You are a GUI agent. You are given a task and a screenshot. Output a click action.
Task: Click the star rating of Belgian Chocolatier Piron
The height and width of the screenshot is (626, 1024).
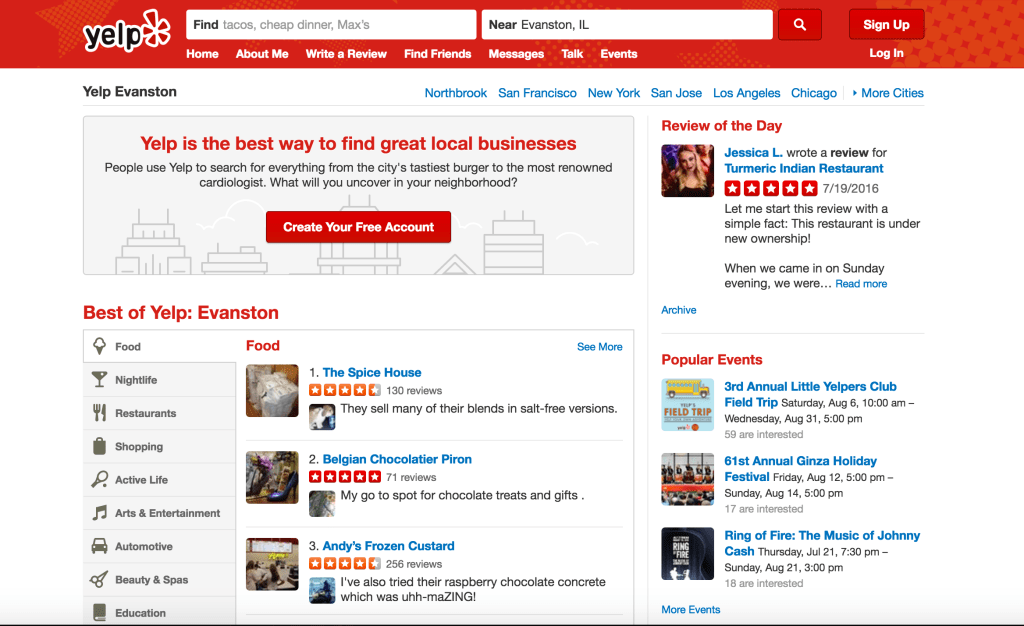(345, 477)
